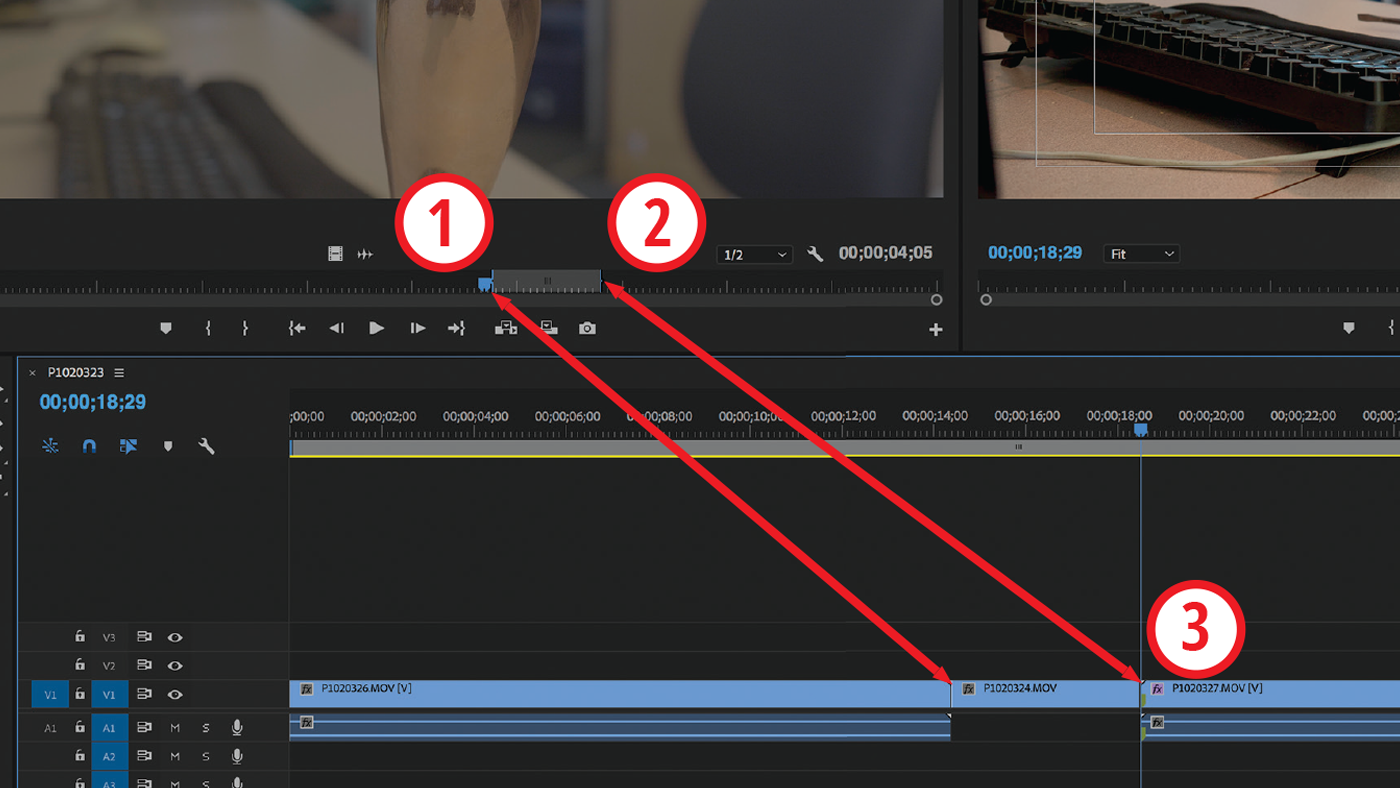Viewport: 1400px width, 788px height.
Task: Click the blue timecode in the Program Monitor
Action: 1035,253
